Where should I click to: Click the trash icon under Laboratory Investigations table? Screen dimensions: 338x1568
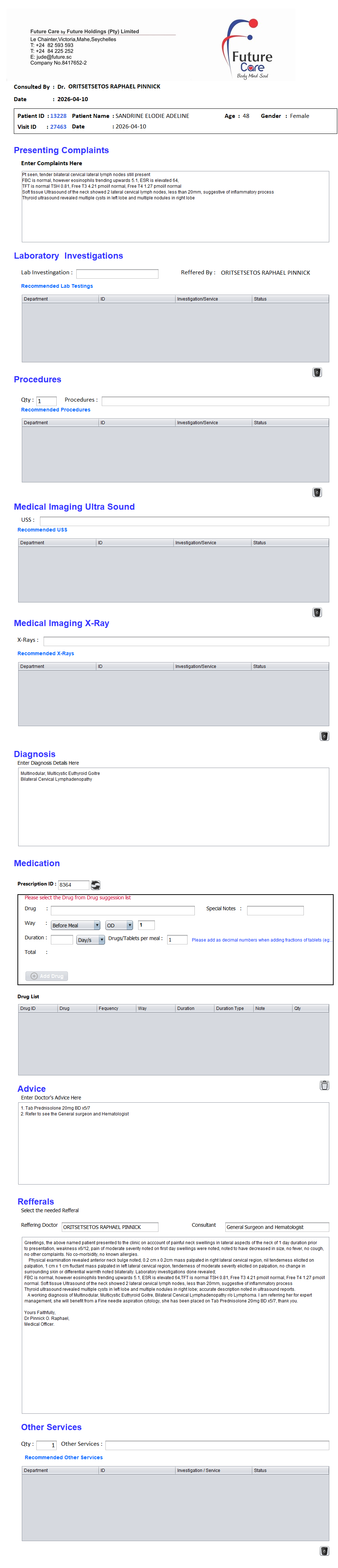[x=317, y=372]
